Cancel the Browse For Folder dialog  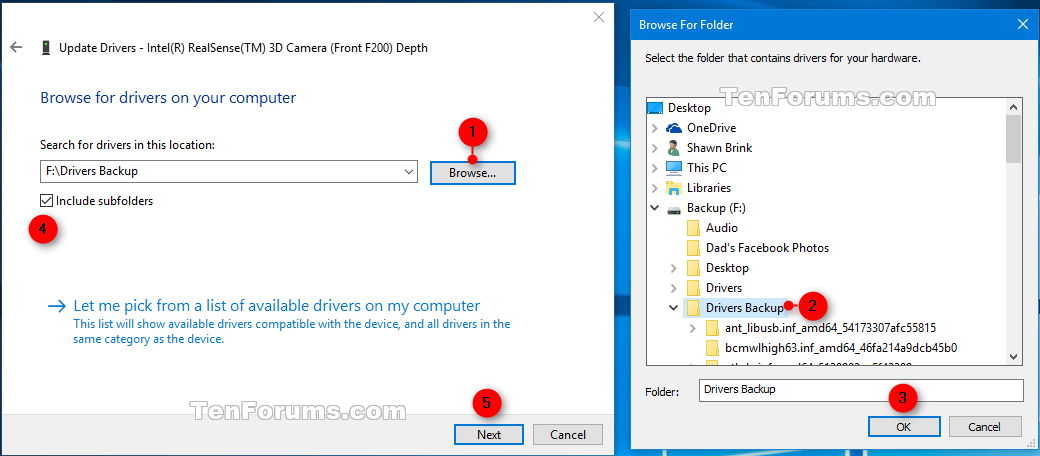984,427
